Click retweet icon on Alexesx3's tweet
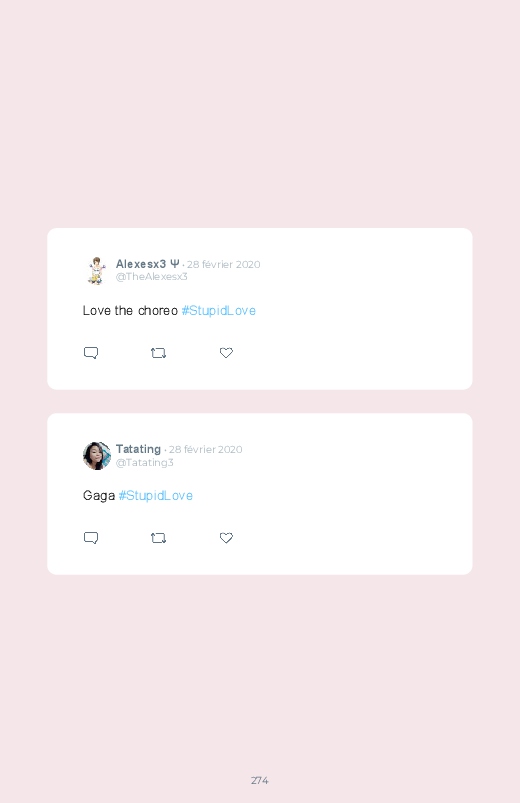Image resolution: width=520 pixels, height=803 pixels. pyautogui.click(x=158, y=353)
